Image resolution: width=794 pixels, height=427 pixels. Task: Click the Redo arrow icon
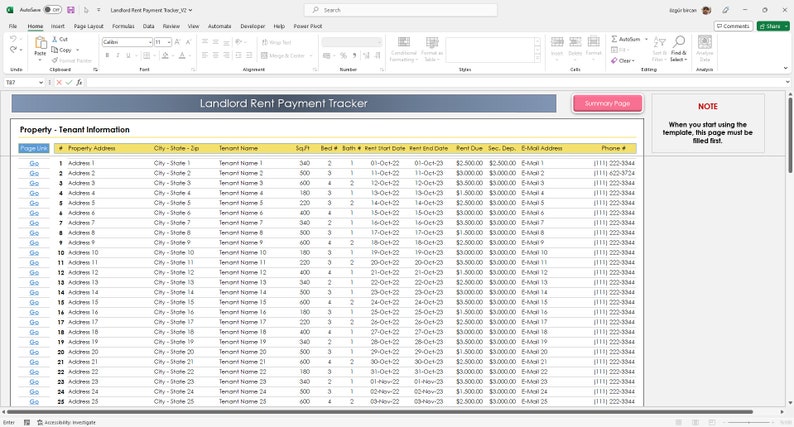[13, 50]
